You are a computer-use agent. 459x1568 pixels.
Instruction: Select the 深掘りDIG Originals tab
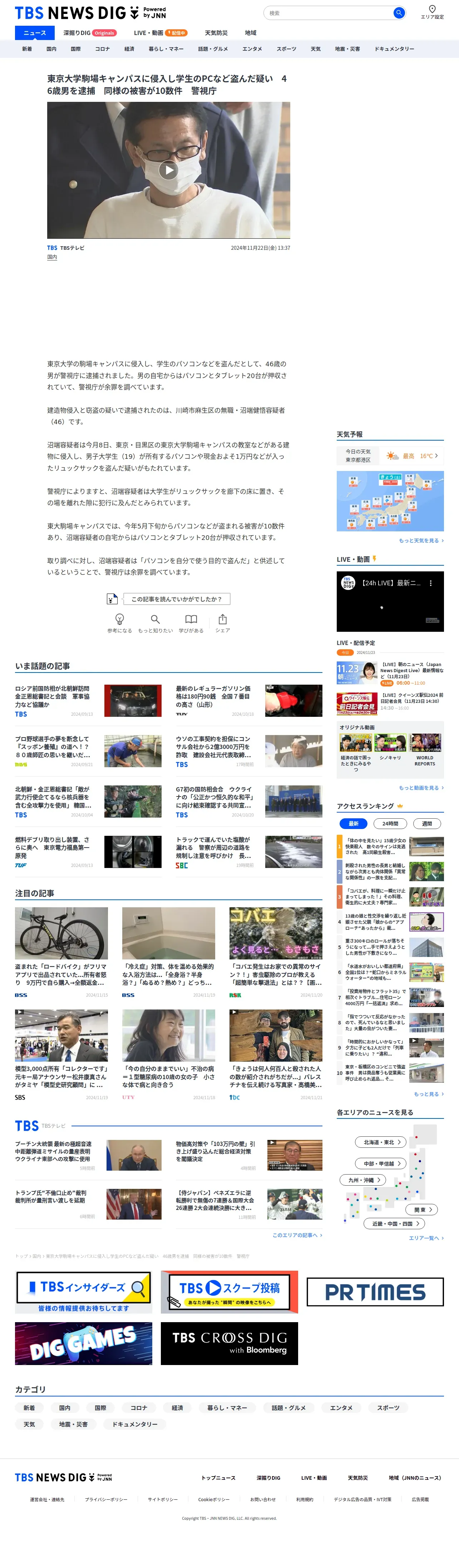coord(90,33)
